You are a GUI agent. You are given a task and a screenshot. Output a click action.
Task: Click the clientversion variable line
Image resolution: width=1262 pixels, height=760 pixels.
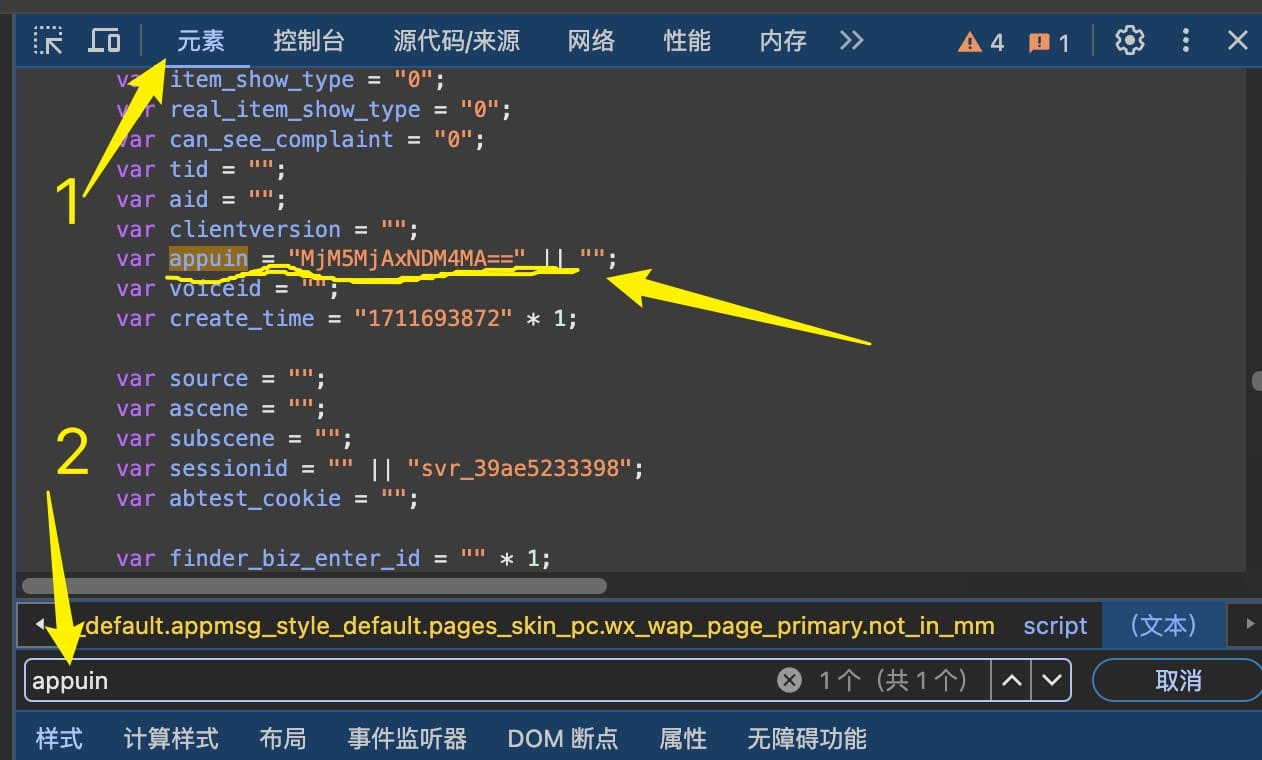pyautogui.click(x=267, y=229)
